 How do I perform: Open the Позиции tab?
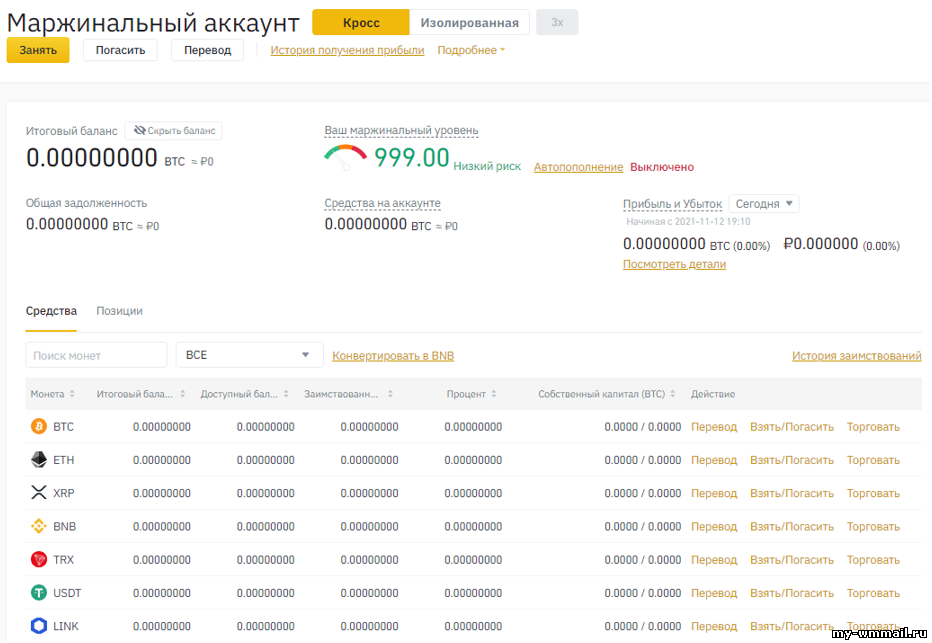click(119, 311)
